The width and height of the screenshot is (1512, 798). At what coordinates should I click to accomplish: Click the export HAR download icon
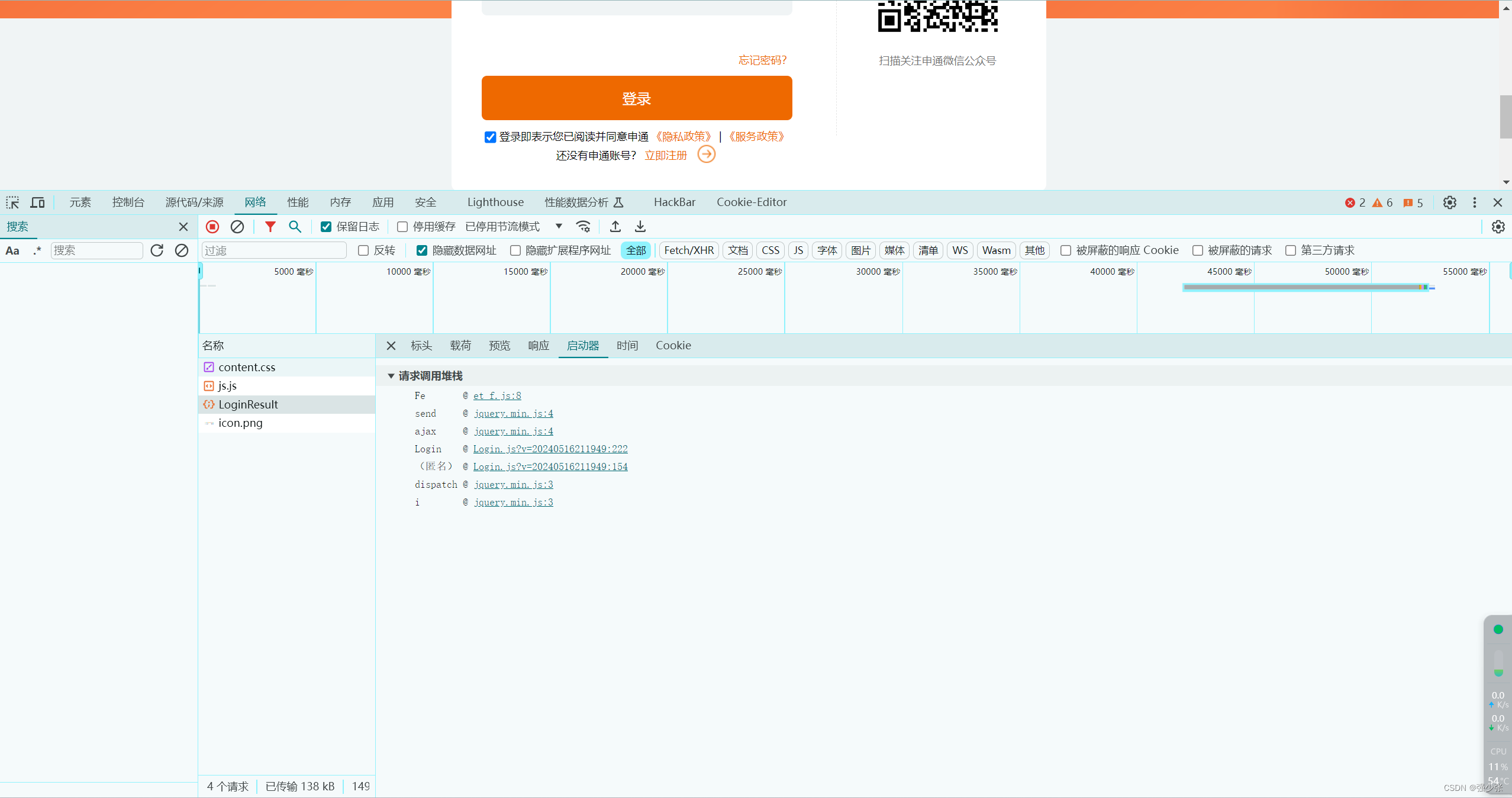640,227
